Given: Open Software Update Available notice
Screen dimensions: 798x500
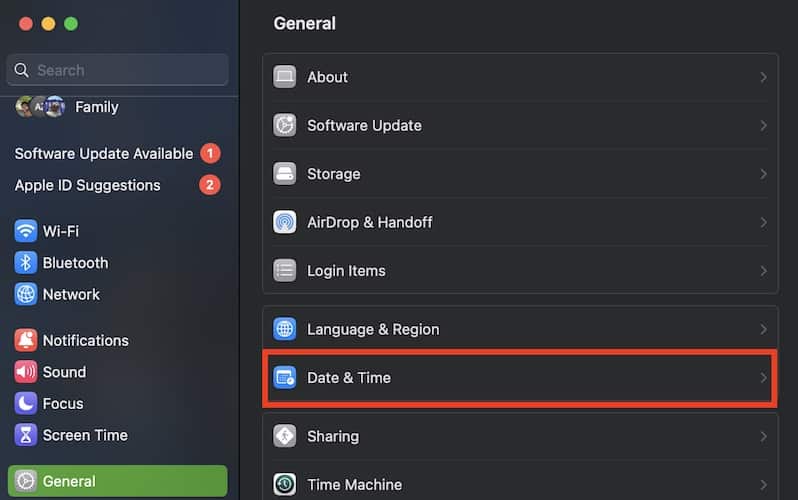Looking at the screenshot, I should pos(104,154).
